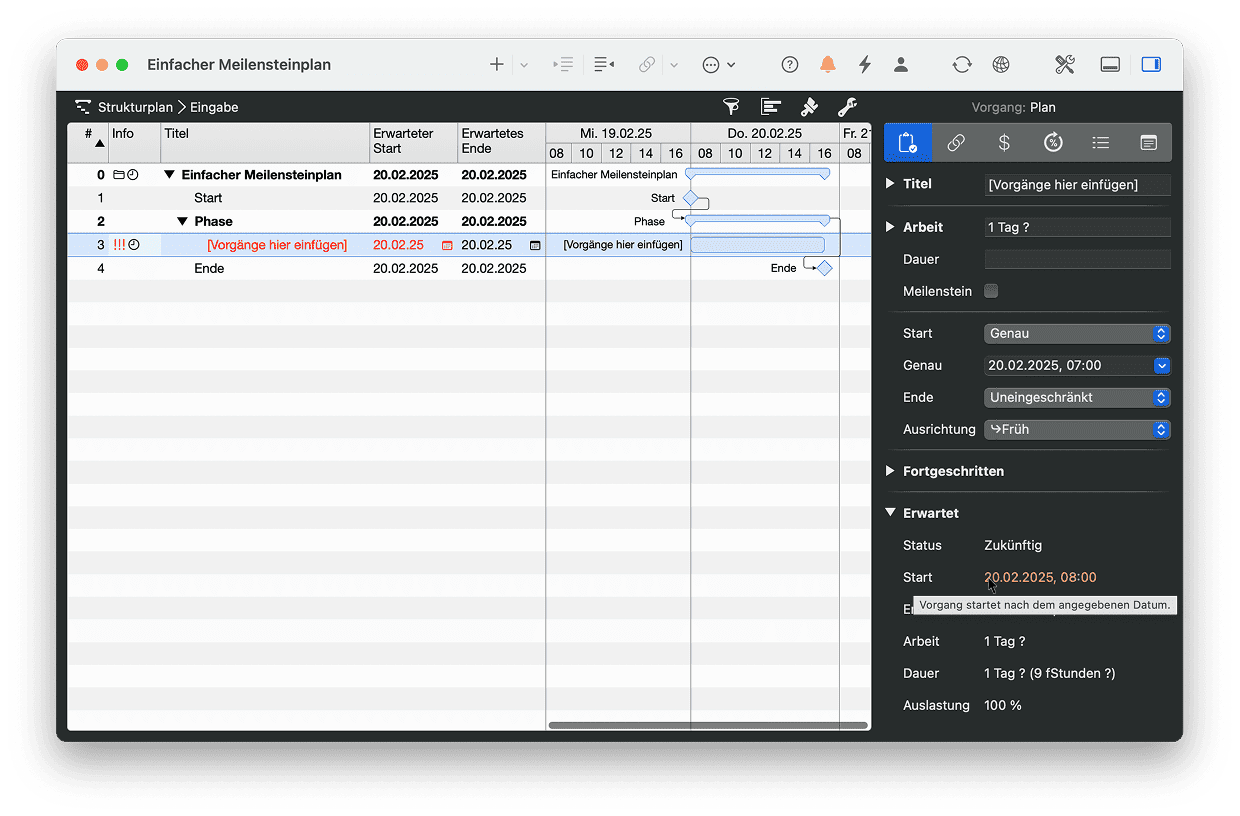Toggle the right inspector sidebar panel

[1151, 65]
